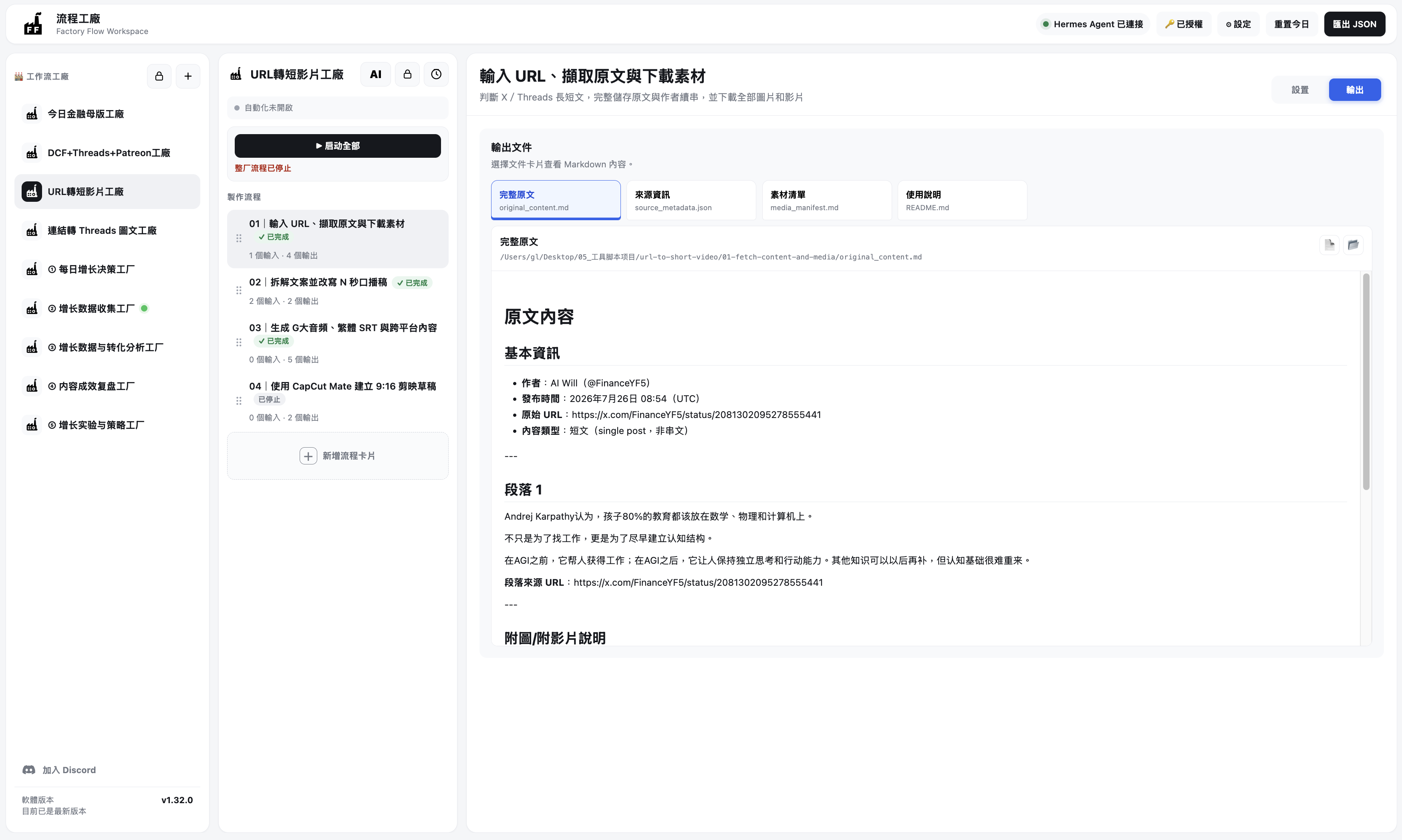Click the 已停止 badge on step 04
The width and height of the screenshot is (1402, 840).
(269, 400)
